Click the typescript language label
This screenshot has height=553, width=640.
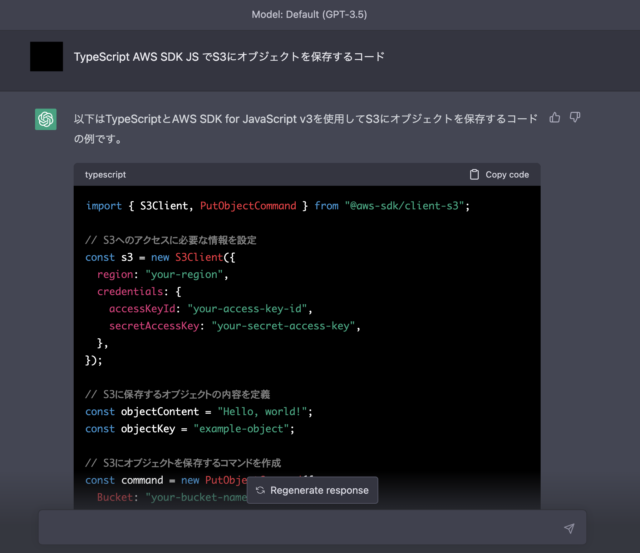(105, 175)
